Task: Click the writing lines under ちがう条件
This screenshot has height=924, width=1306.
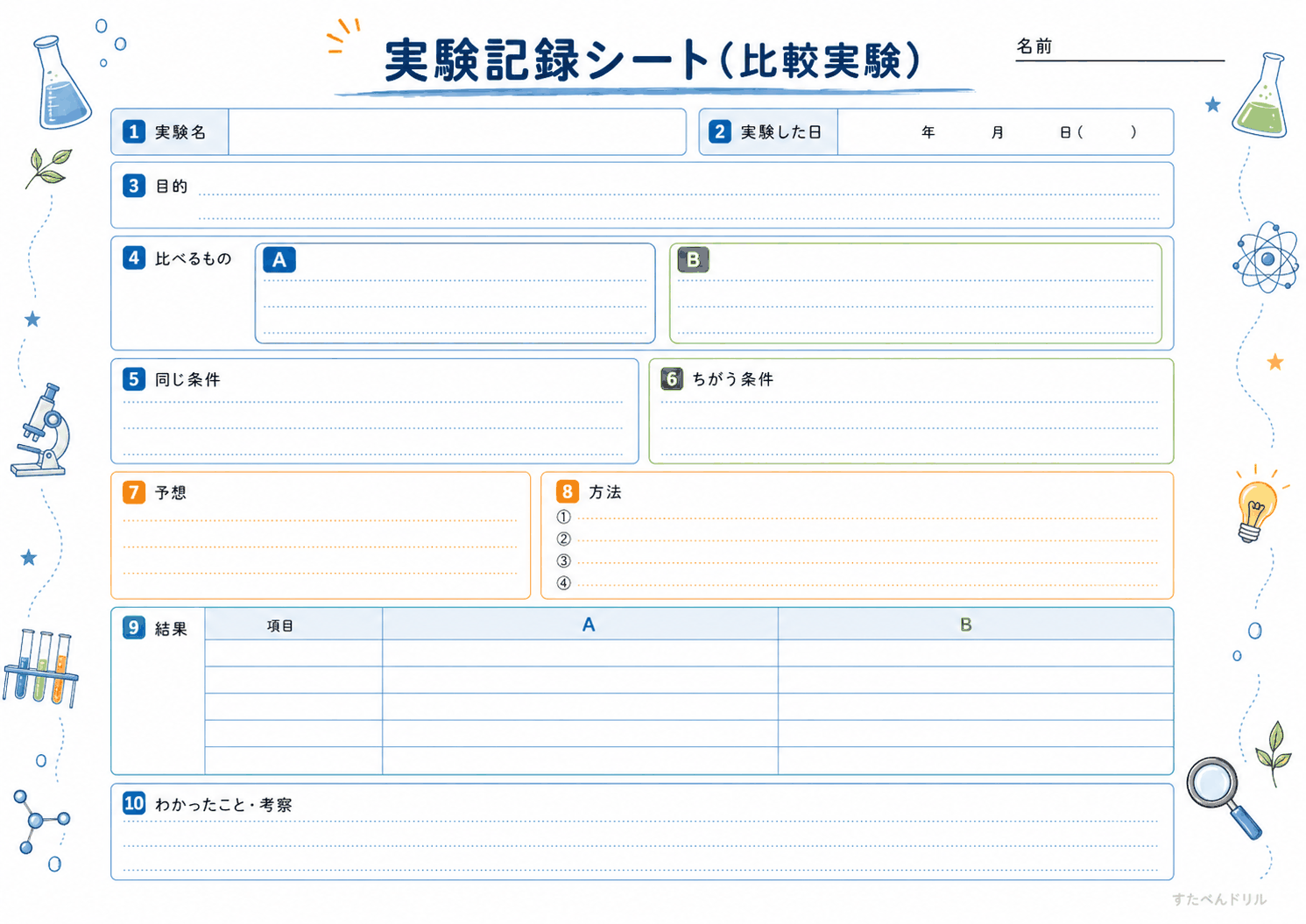Action: (910, 428)
